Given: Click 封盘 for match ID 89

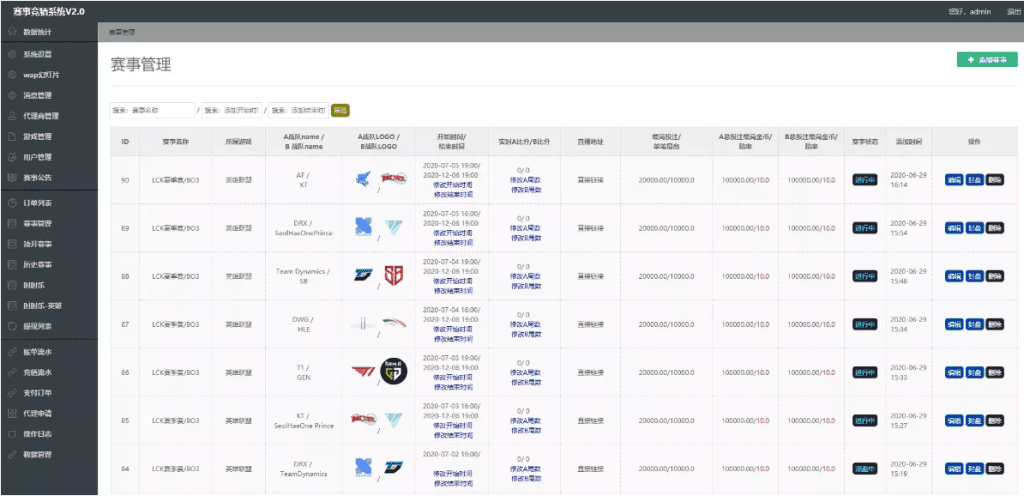Looking at the screenshot, I should pyautogui.click(x=974, y=228).
